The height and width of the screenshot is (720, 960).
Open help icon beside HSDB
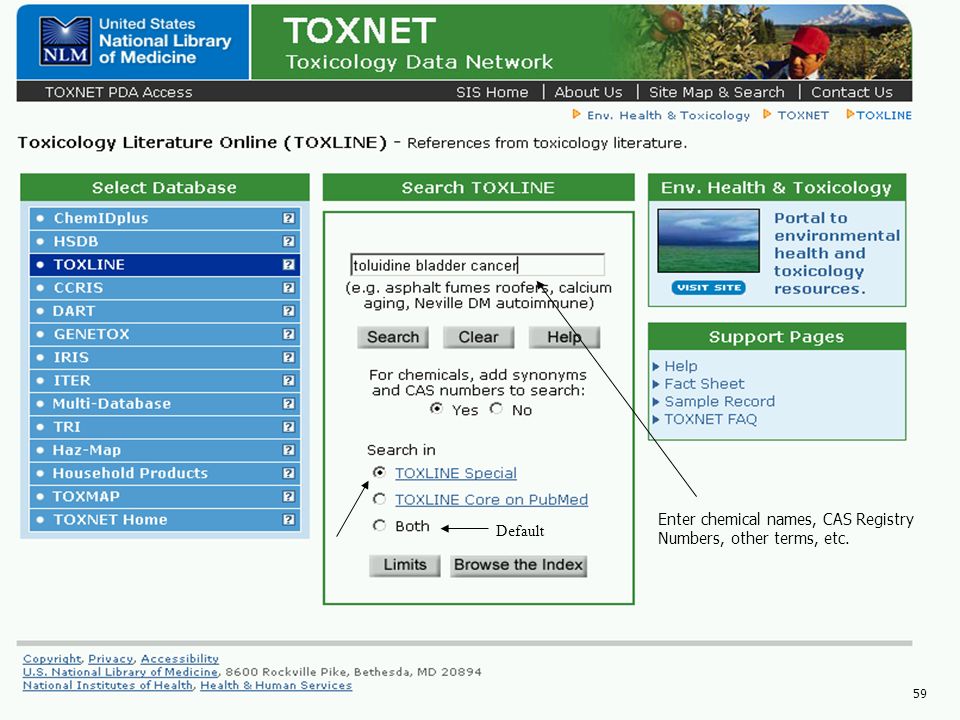(288, 241)
